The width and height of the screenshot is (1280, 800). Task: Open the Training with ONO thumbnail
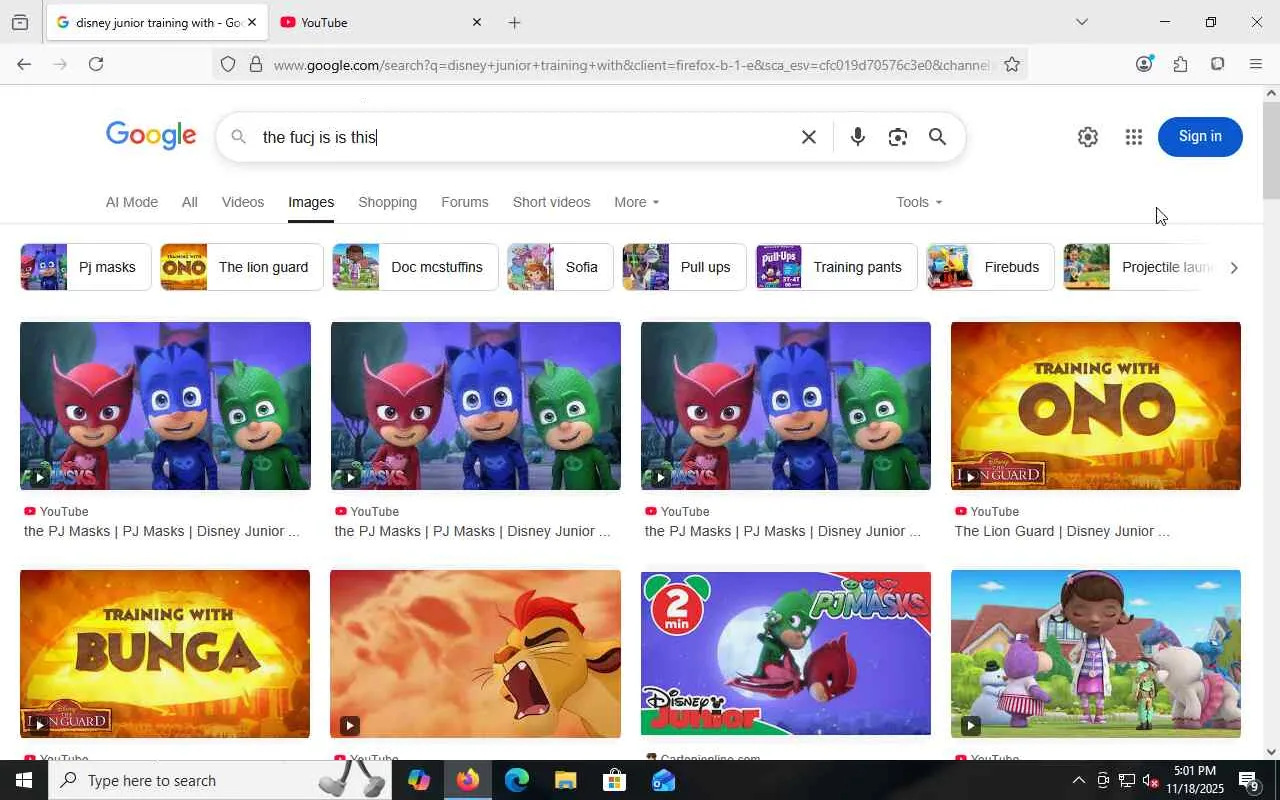[x=1096, y=406]
